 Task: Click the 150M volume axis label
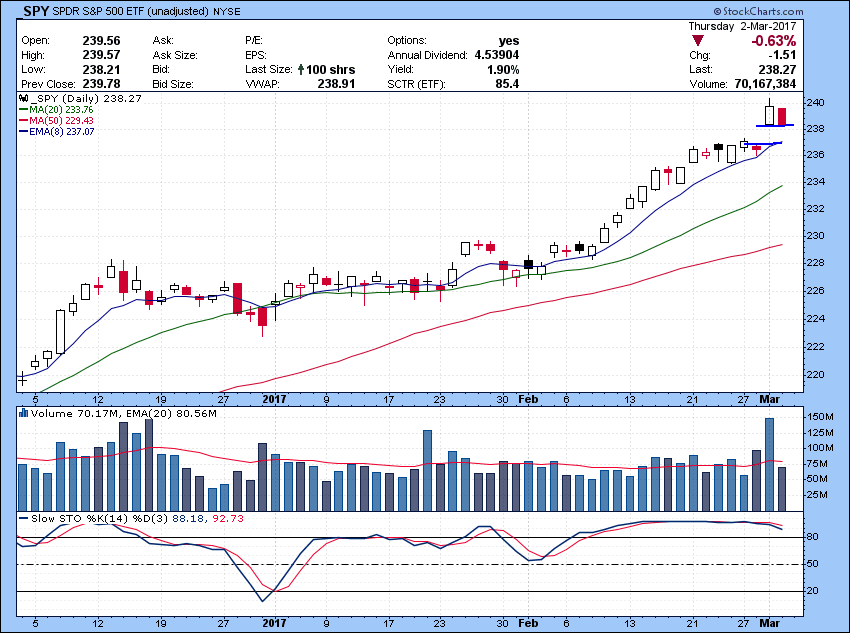(x=820, y=417)
